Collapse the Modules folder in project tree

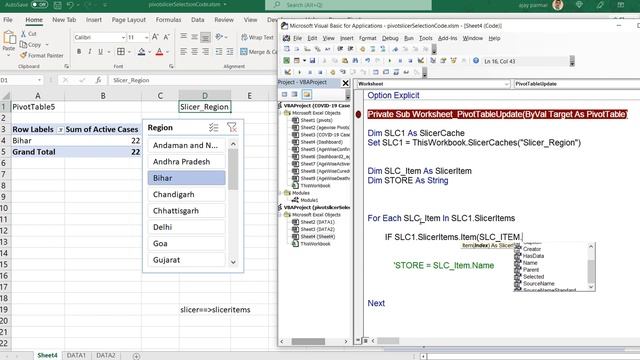coord(280,193)
